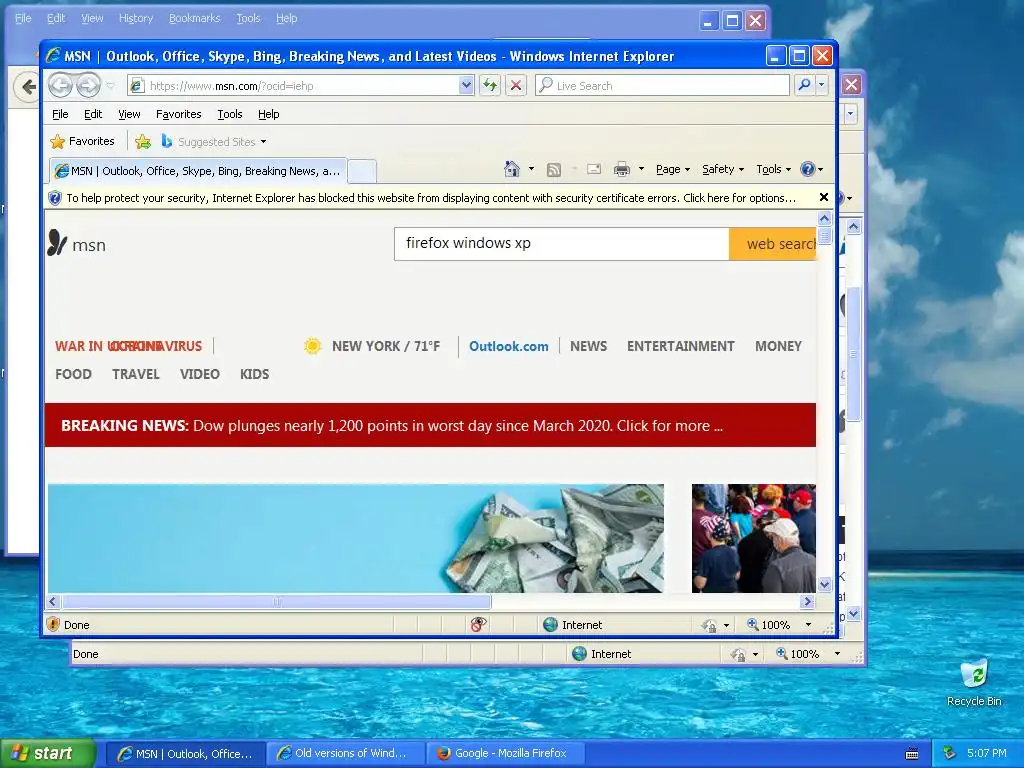This screenshot has height=768, width=1024.
Task: Open the NEWS section link
Action: click(x=588, y=346)
